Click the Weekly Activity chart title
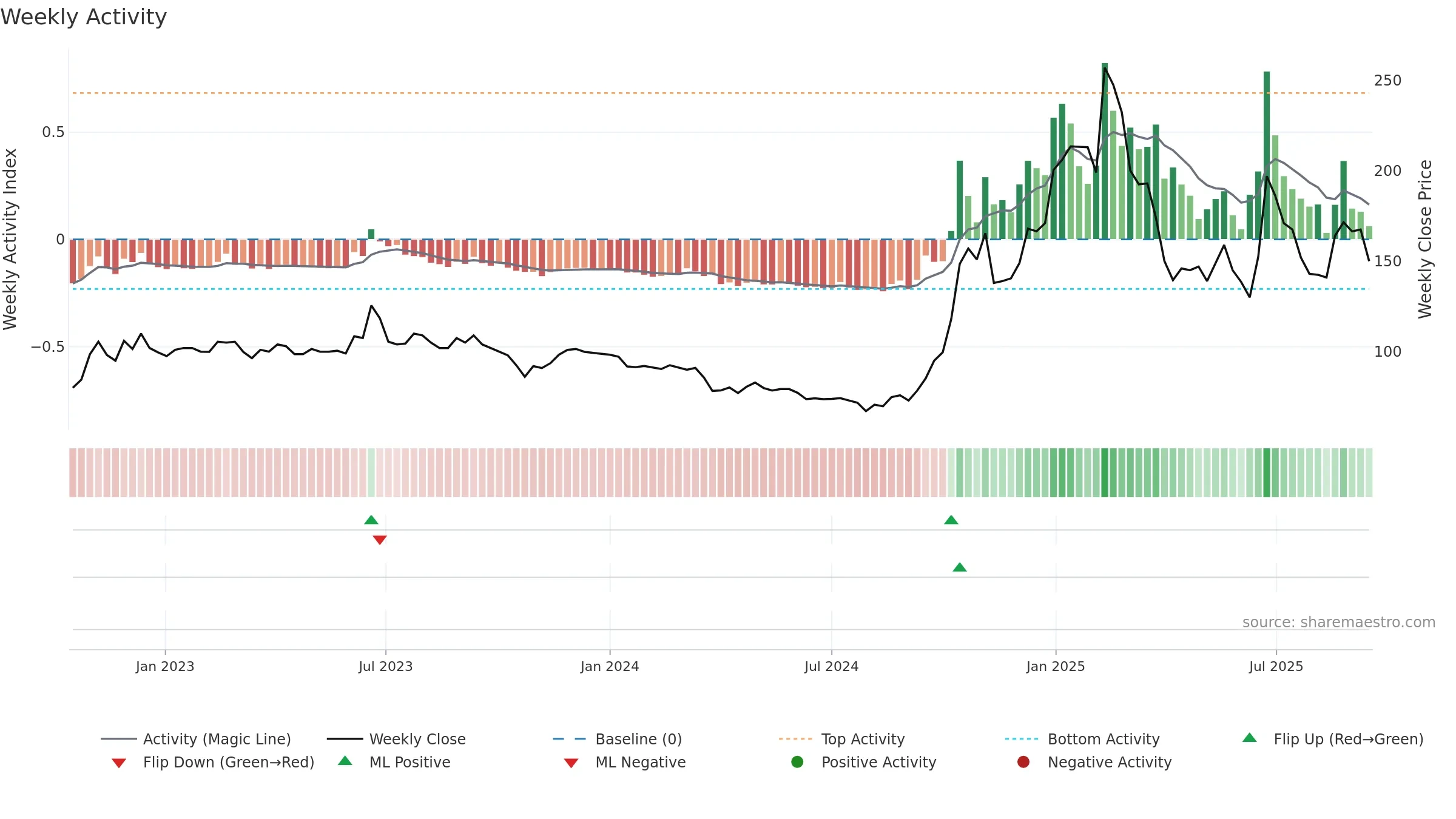 pyautogui.click(x=84, y=17)
